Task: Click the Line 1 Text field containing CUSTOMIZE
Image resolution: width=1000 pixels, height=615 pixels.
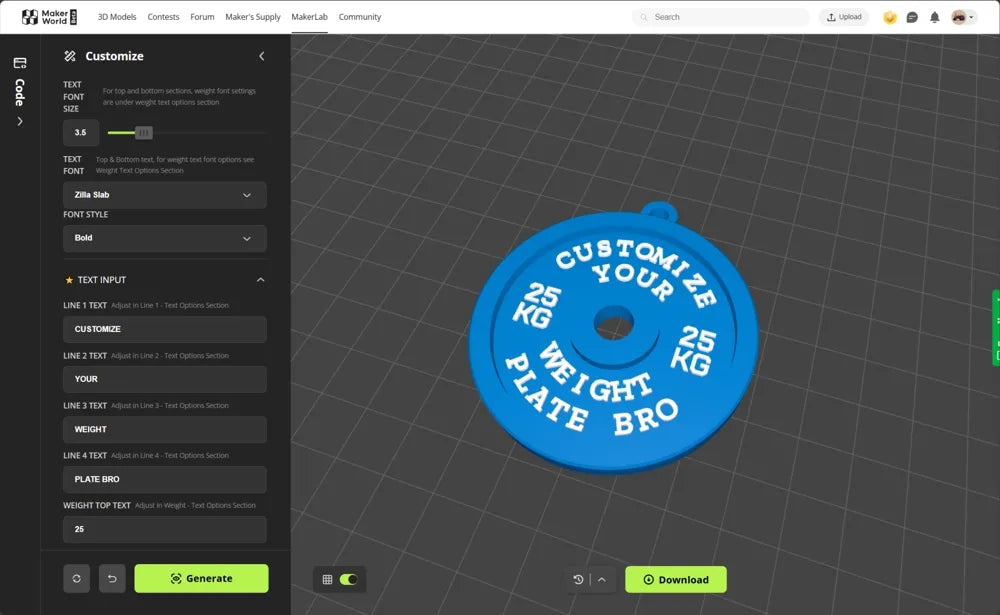Action: [x=165, y=329]
